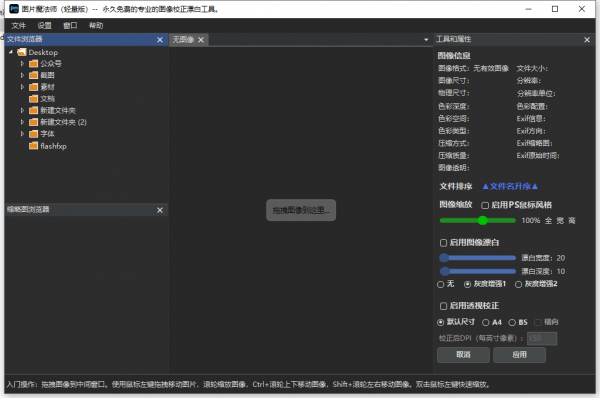Close the 文件浏览器 panel

coord(160,40)
